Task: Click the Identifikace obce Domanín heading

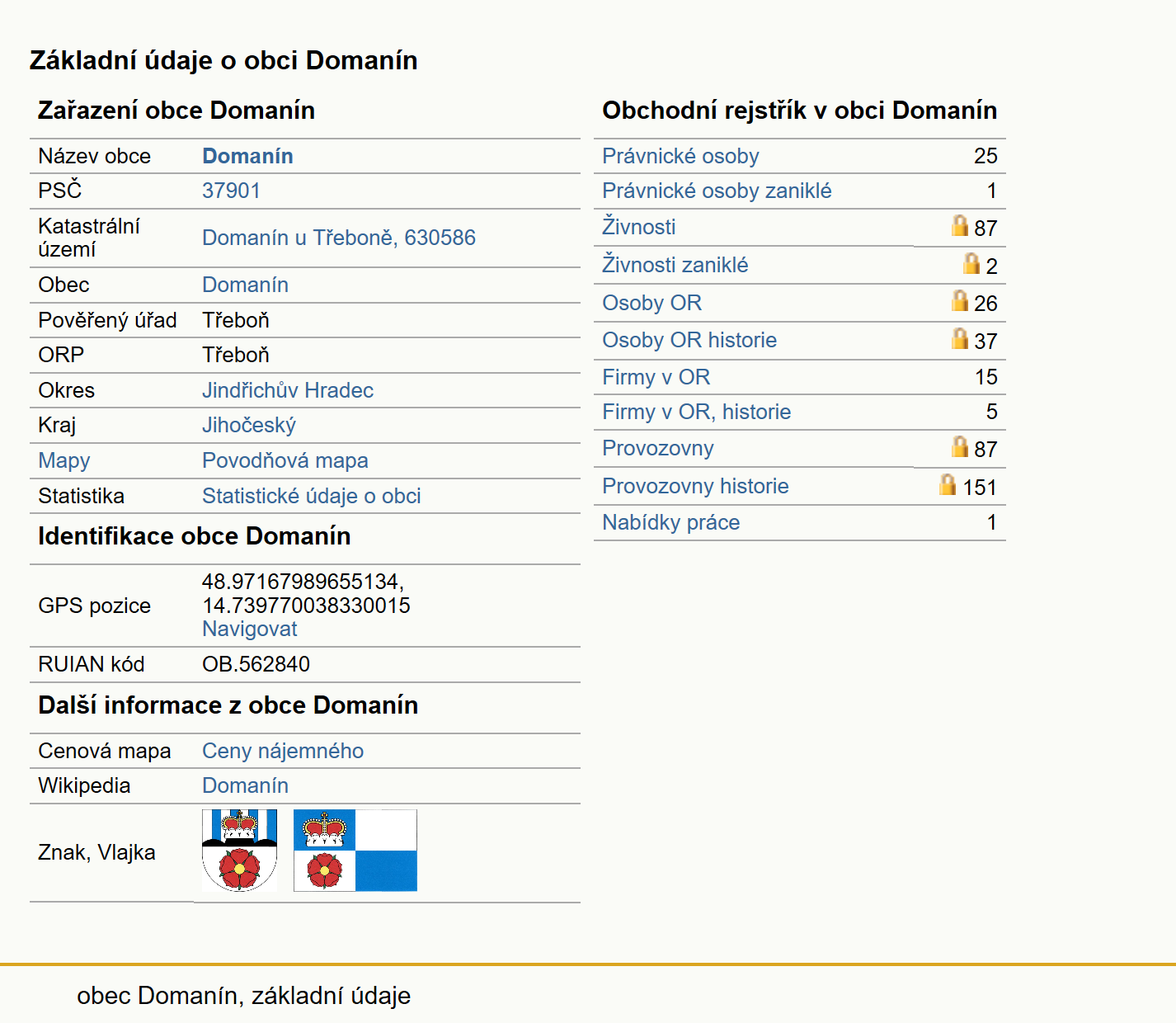Action: pyautogui.click(x=194, y=536)
